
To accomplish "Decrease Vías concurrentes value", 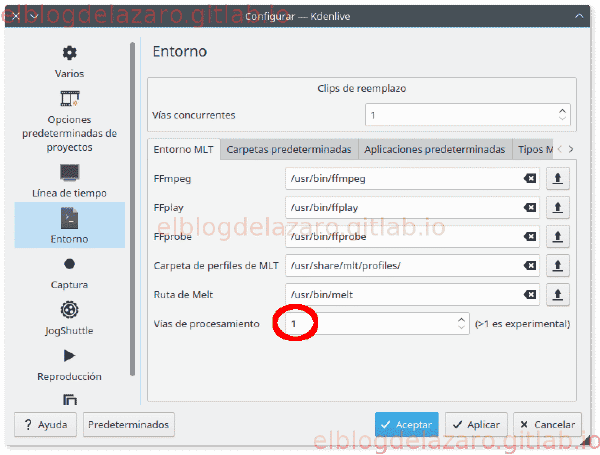I will (562, 118).
